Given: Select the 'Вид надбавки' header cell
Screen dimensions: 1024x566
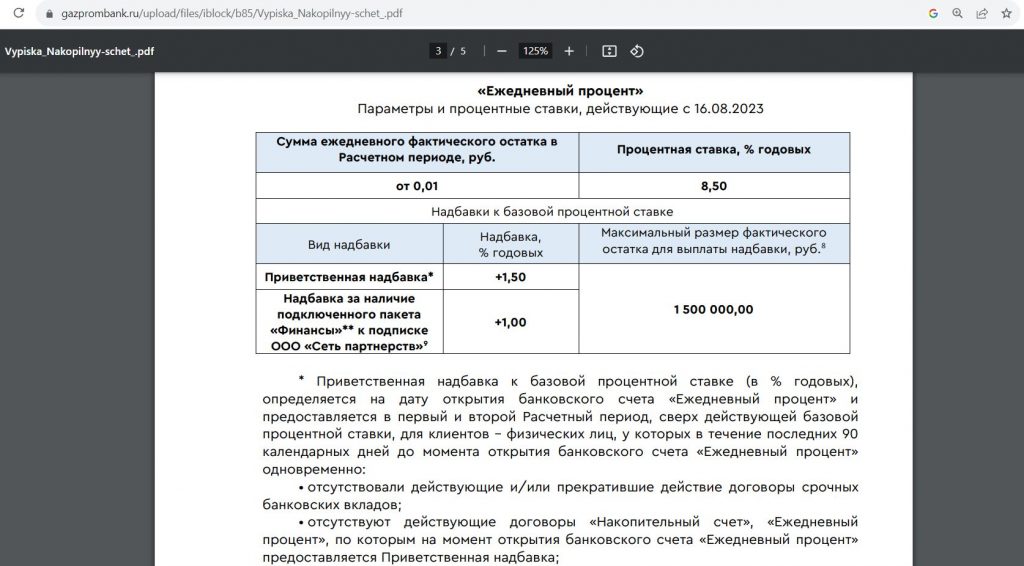Looking at the screenshot, I should 349,244.
